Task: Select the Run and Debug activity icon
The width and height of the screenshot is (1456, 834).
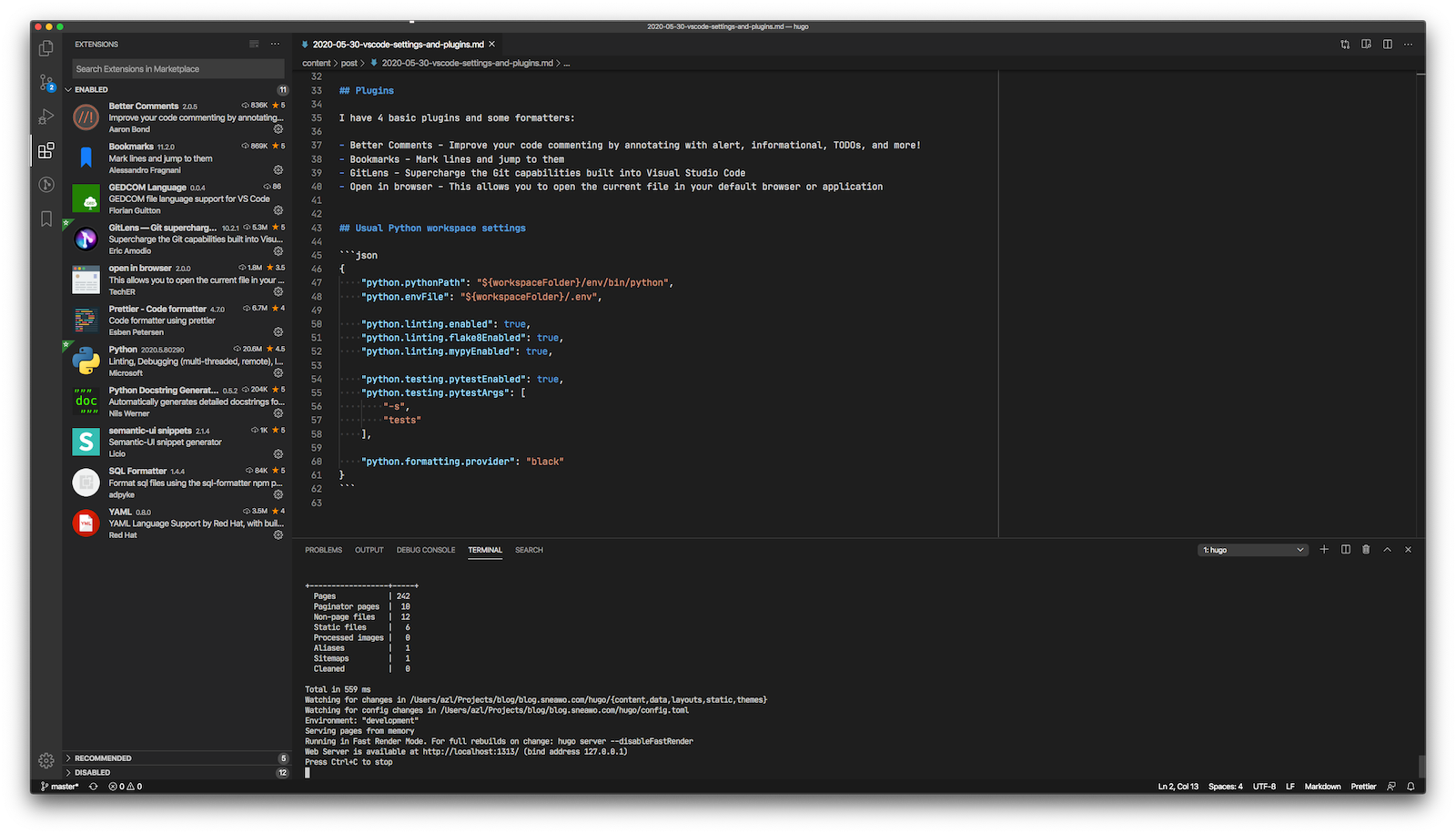Action: (x=45, y=117)
